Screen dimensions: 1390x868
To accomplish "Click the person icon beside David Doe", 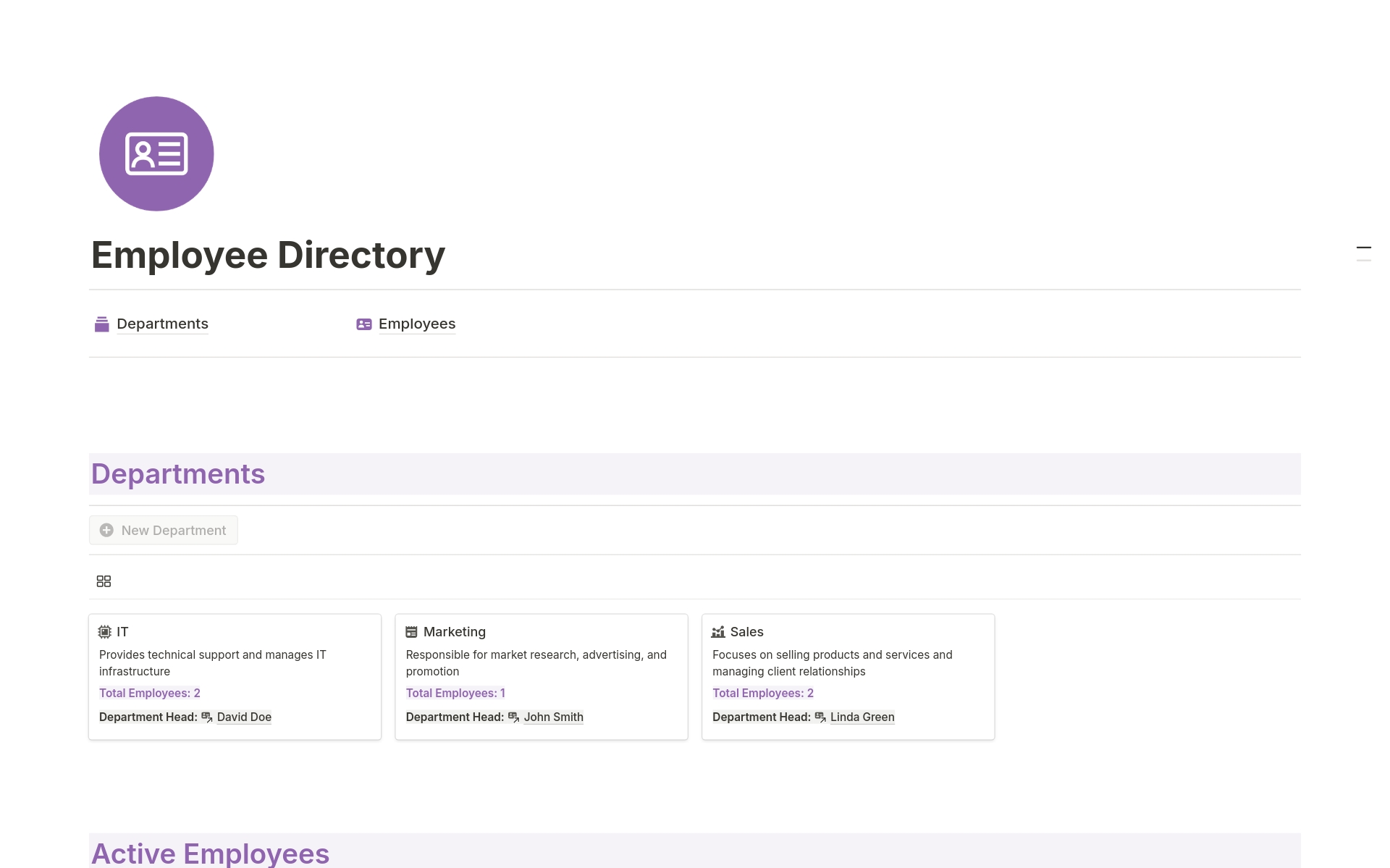I will 207,717.
